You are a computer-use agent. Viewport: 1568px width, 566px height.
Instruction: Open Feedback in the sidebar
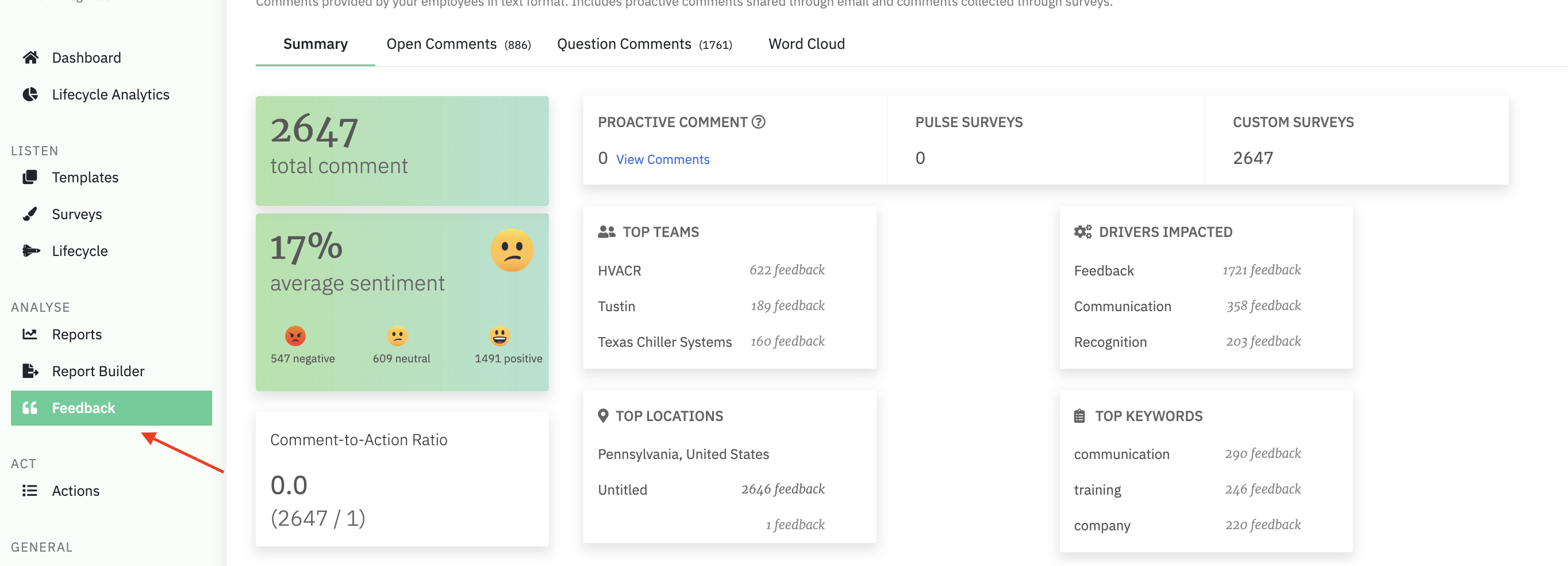pos(112,408)
